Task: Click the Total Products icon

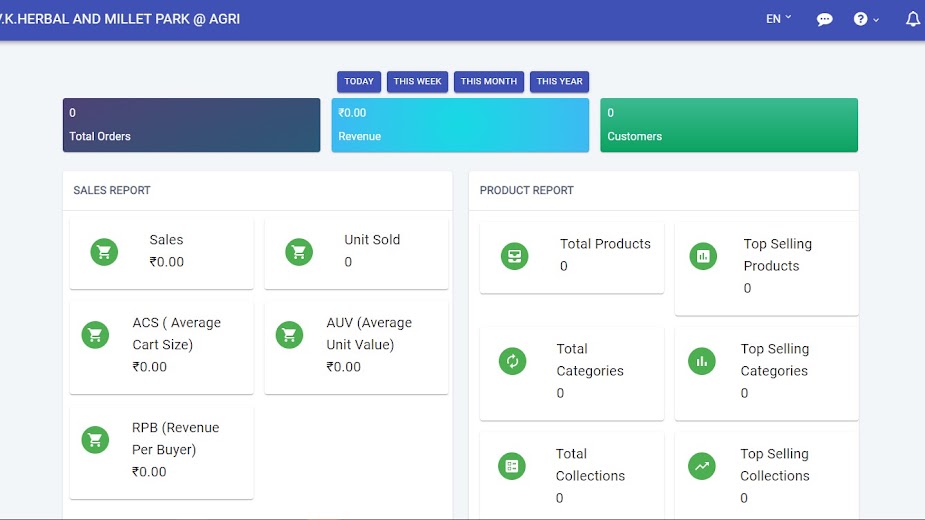Action: (514, 256)
